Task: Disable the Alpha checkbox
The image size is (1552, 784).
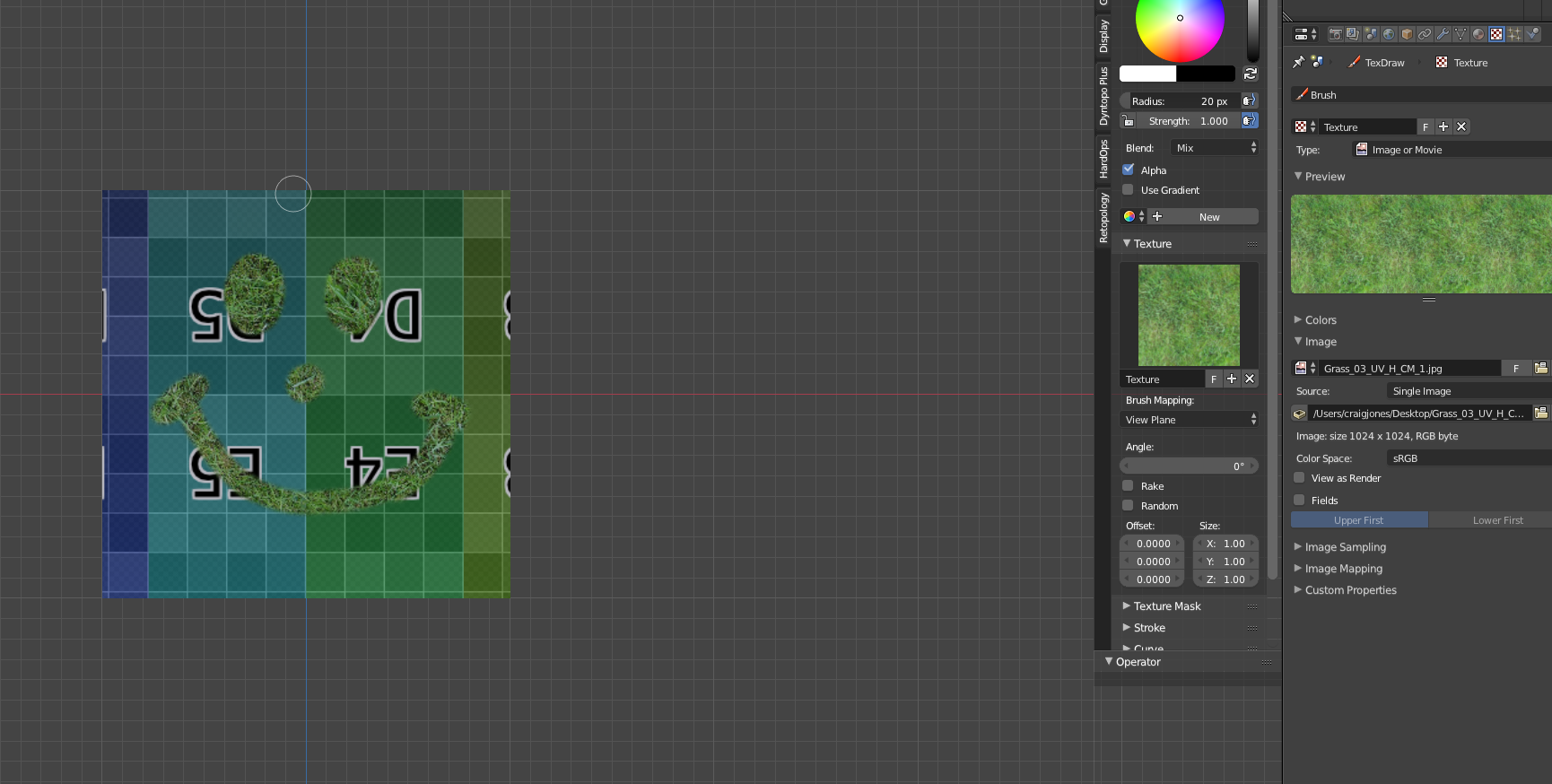Action: pos(1129,170)
